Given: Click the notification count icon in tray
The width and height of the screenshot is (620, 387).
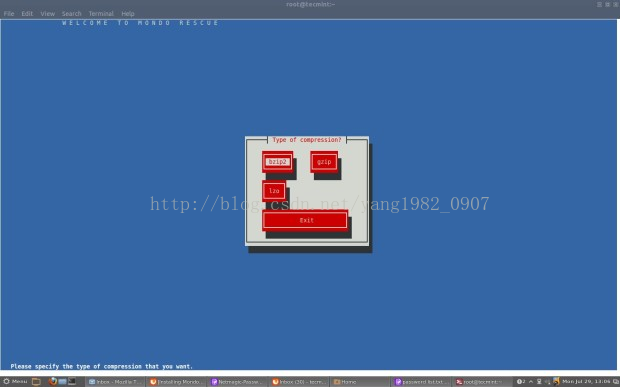Looking at the screenshot, I should click(x=521, y=381).
